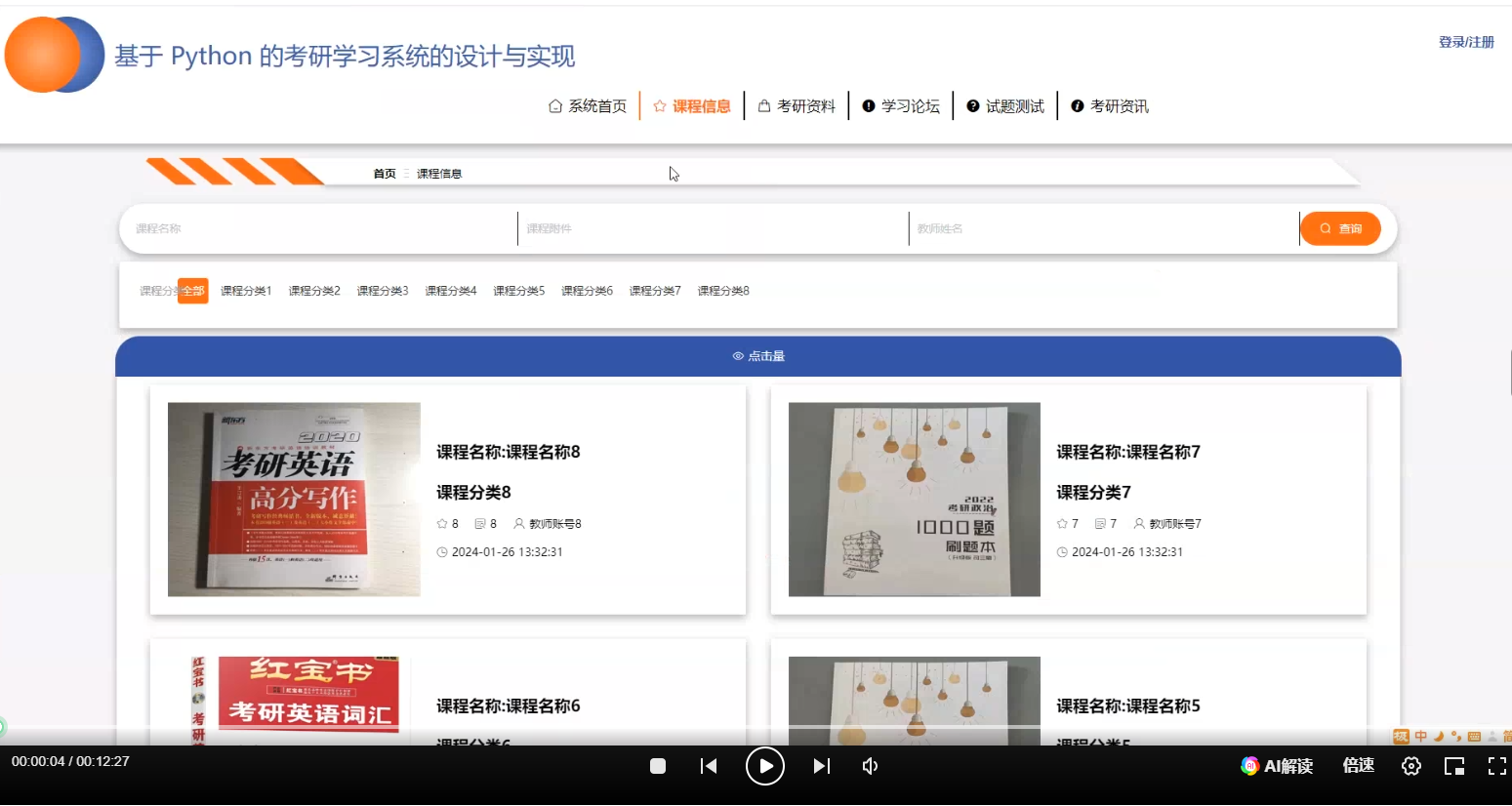Screen dimensions: 1512x806
Task: Filter by 课程分类1
Action: pos(246,291)
